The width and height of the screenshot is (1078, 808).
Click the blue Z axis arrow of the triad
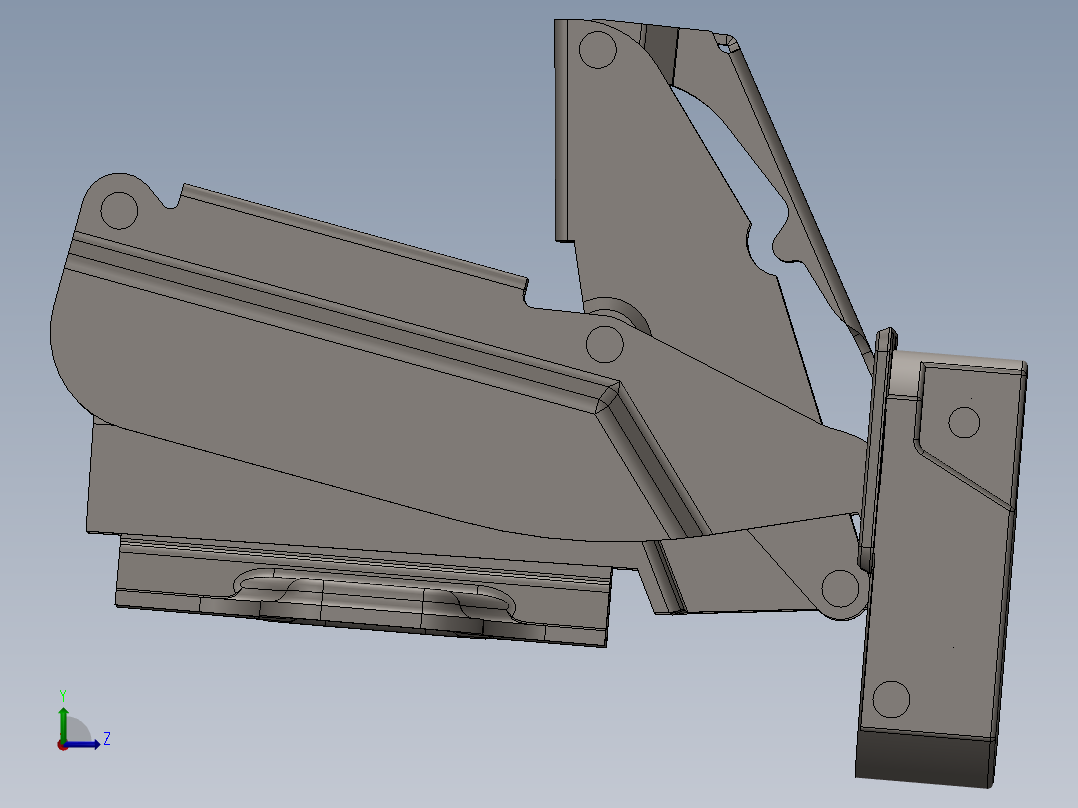83,744
